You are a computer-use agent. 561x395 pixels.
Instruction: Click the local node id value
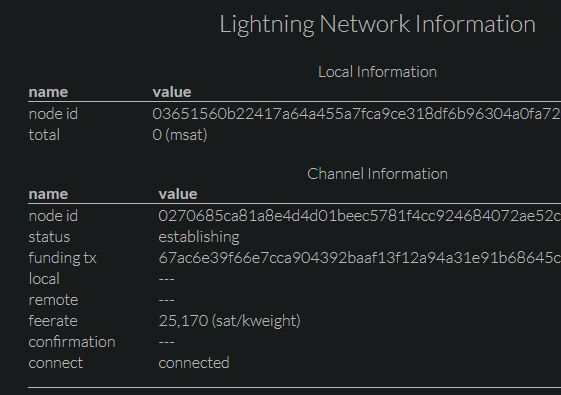pos(356,114)
